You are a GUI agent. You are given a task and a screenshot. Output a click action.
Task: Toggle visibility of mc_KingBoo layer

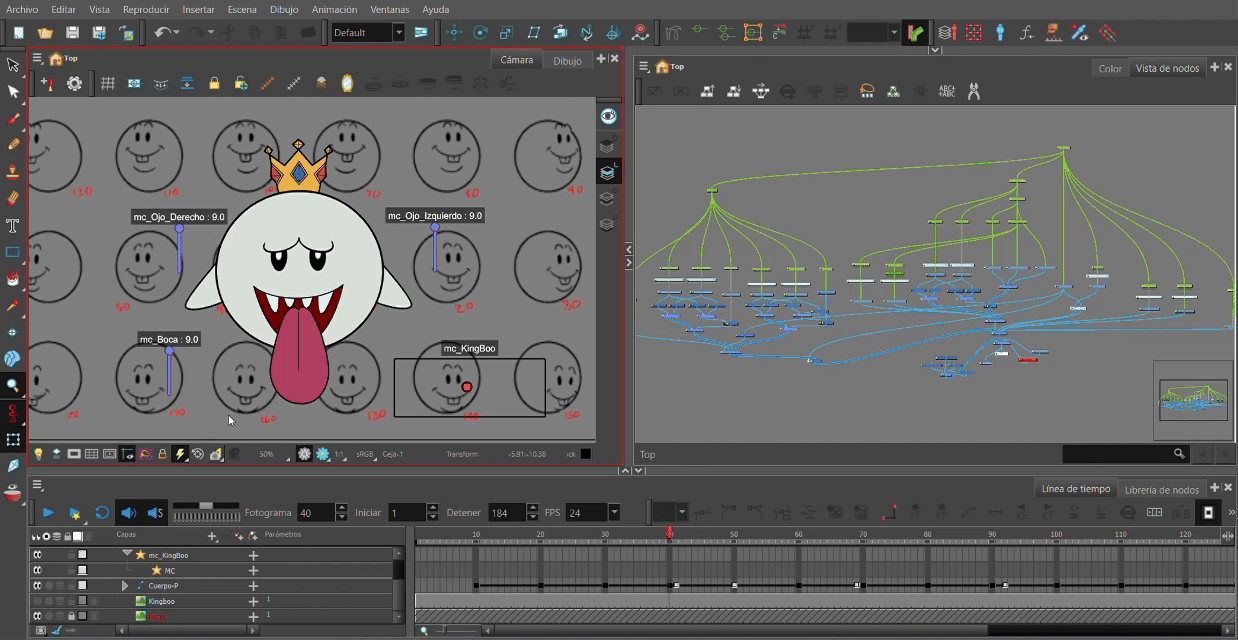(37, 554)
